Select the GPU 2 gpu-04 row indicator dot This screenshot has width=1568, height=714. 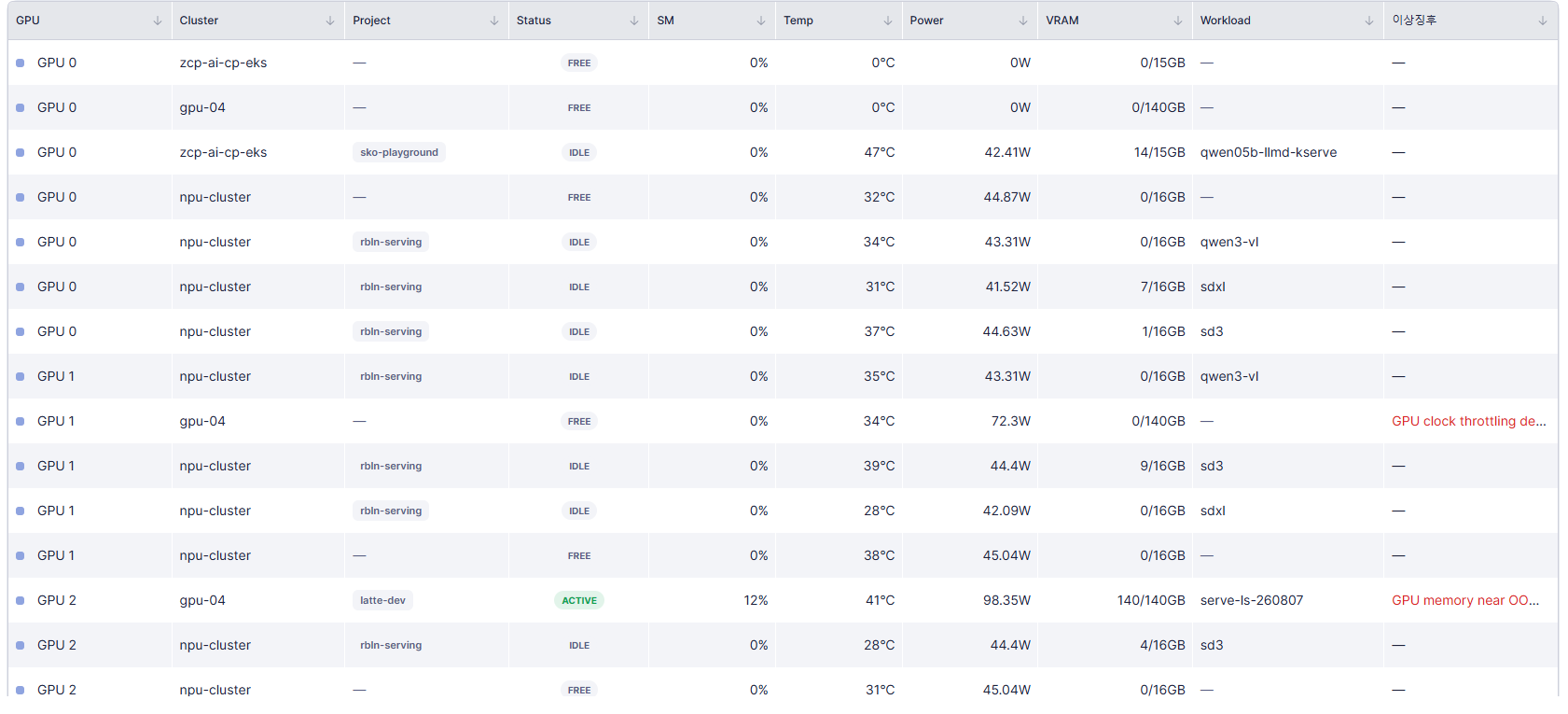[21, 600]
